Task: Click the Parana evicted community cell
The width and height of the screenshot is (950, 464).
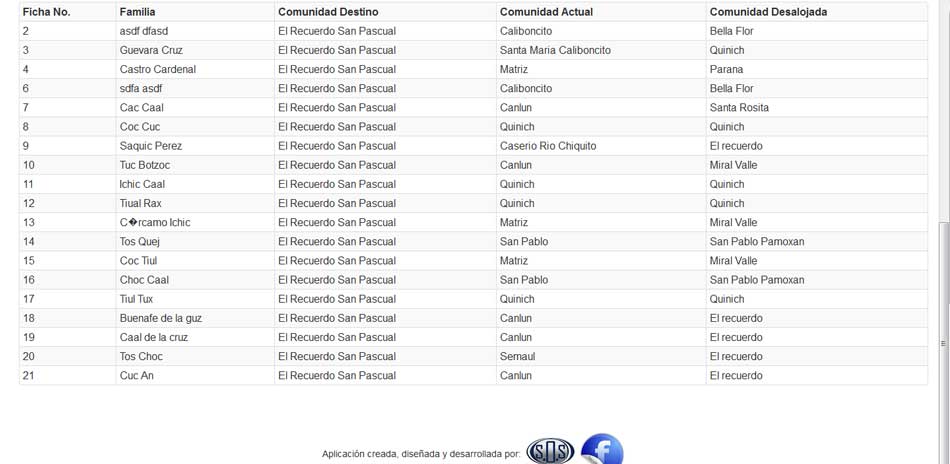Action: point(817,69)
